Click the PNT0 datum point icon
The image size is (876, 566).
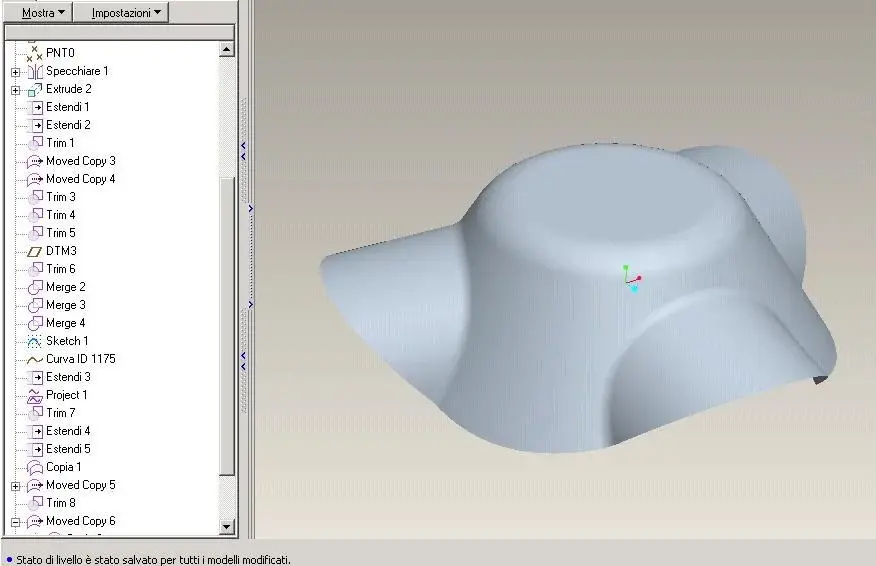point(35,54)
